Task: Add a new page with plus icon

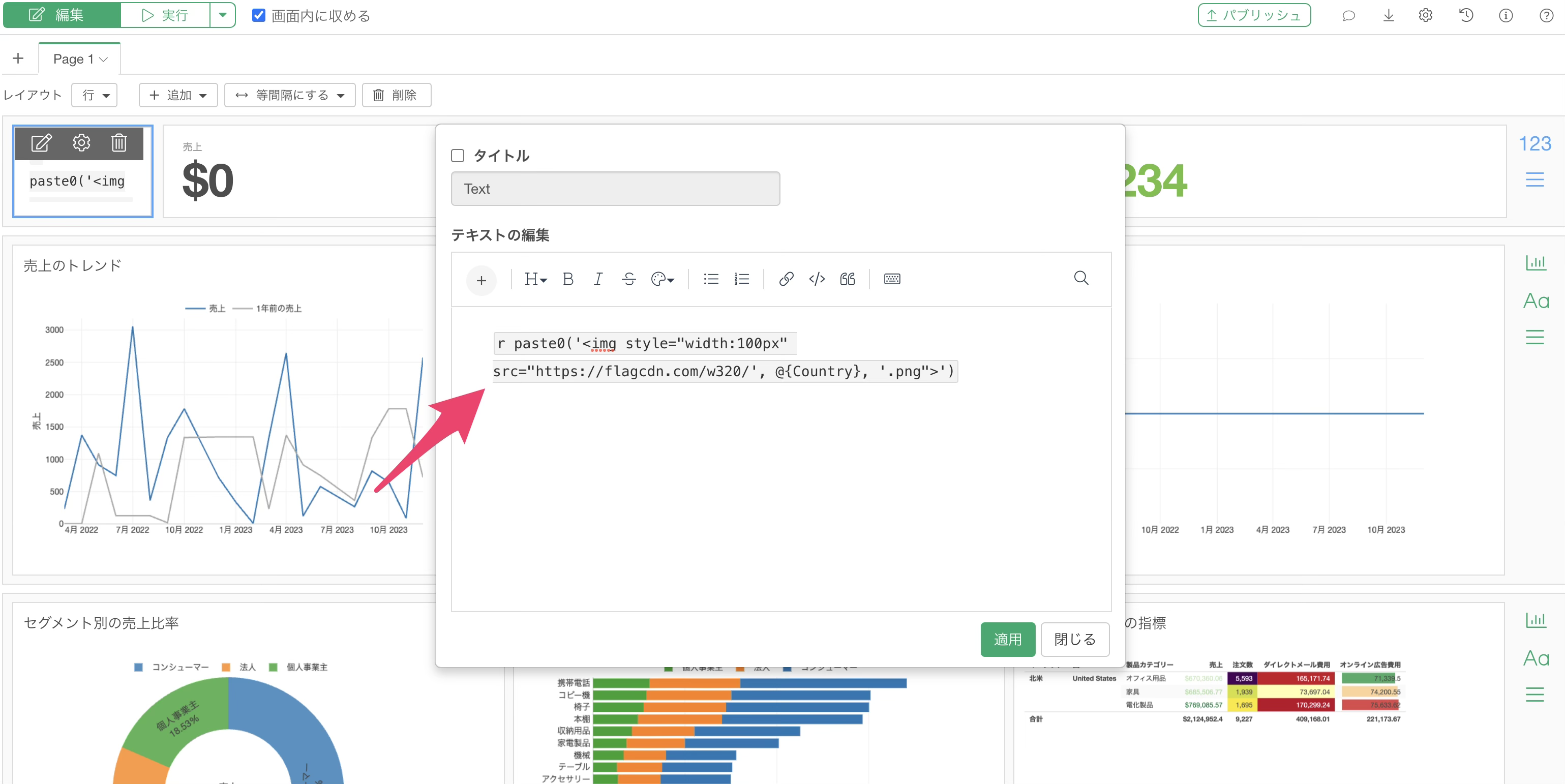Action: [18, 58]
